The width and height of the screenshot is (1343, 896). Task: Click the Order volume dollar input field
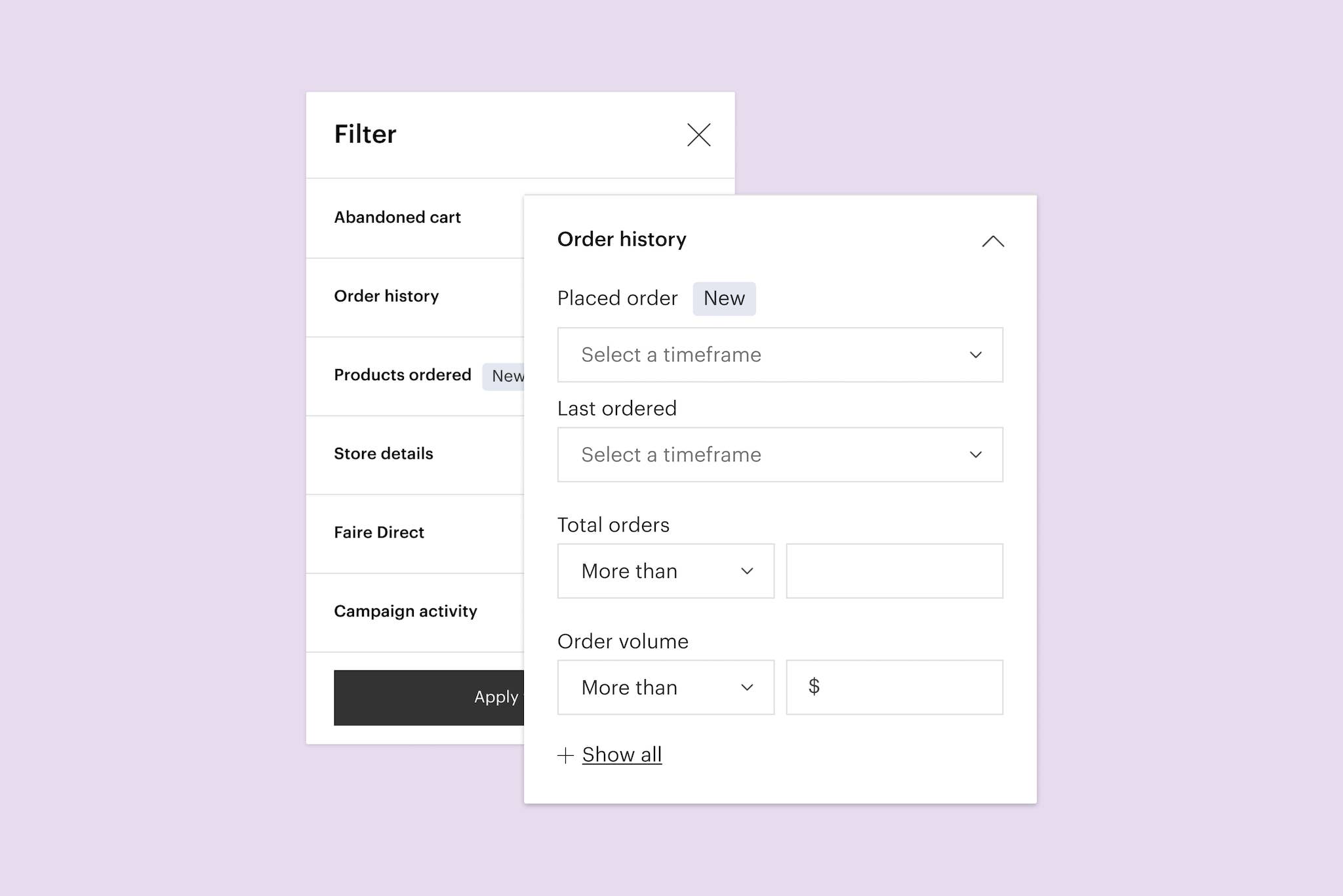click(x=894, y=688)
